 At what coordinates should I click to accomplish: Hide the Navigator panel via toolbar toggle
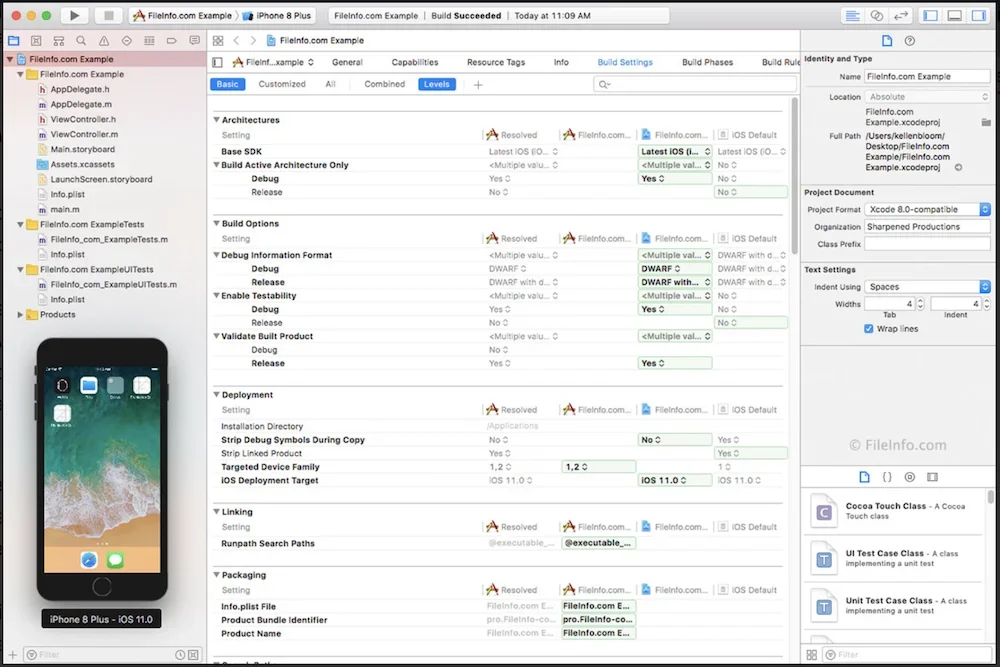click(930, 16)
